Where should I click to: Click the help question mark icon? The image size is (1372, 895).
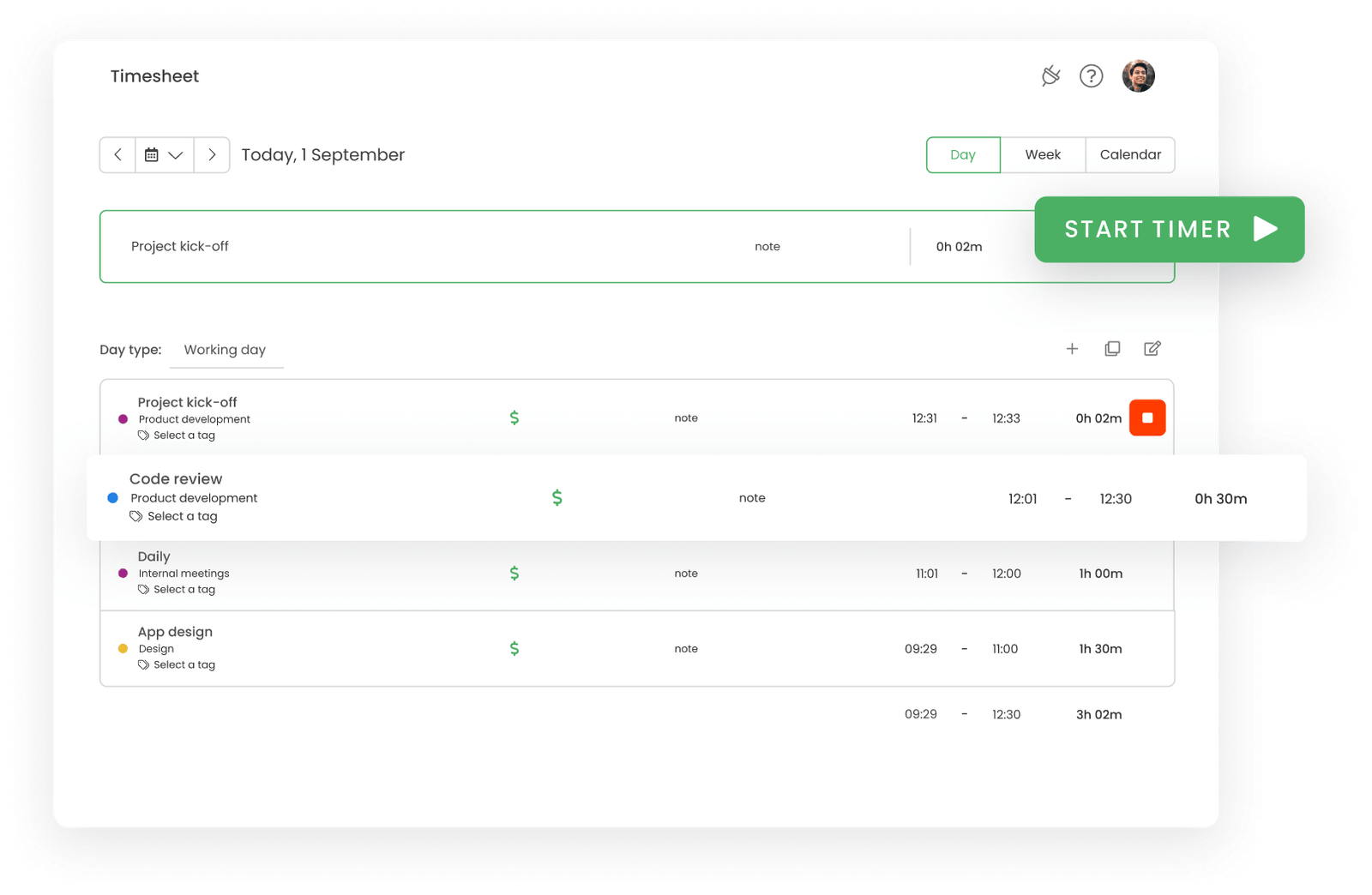(1091, 76)
